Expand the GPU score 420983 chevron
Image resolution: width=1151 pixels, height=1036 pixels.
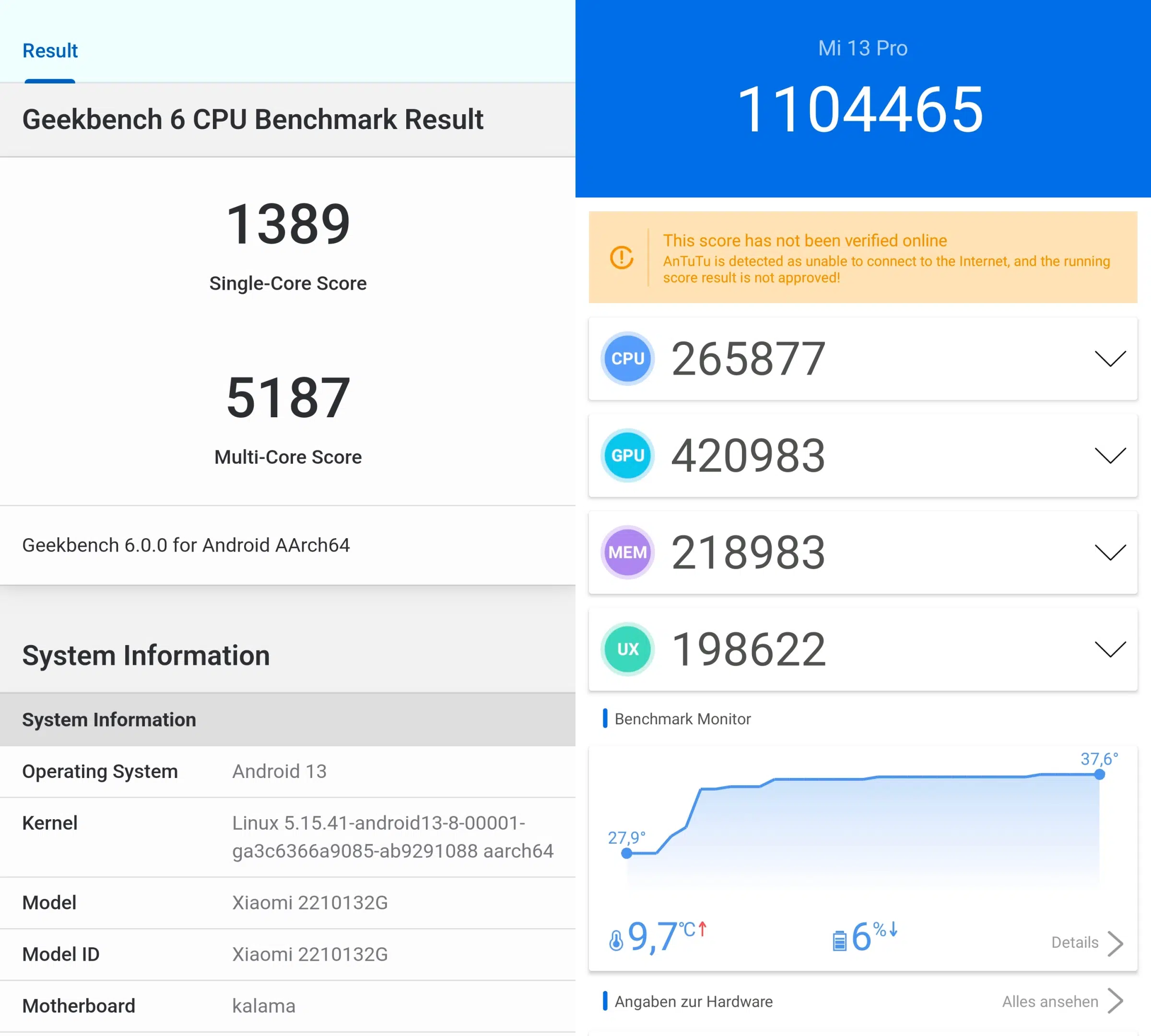[1110, 455]
